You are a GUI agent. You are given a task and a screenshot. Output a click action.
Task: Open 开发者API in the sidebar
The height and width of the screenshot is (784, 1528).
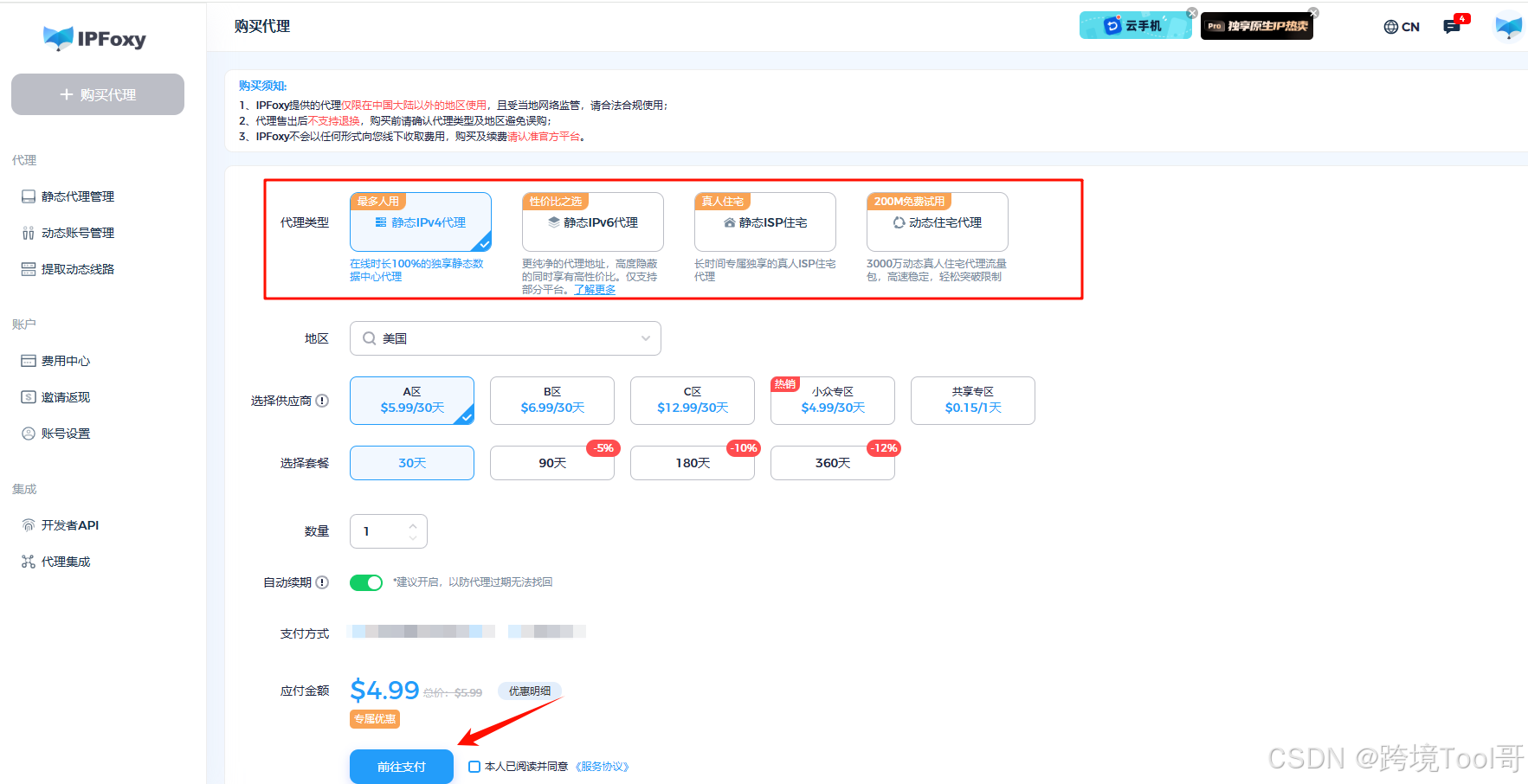(x=70, y=525)
